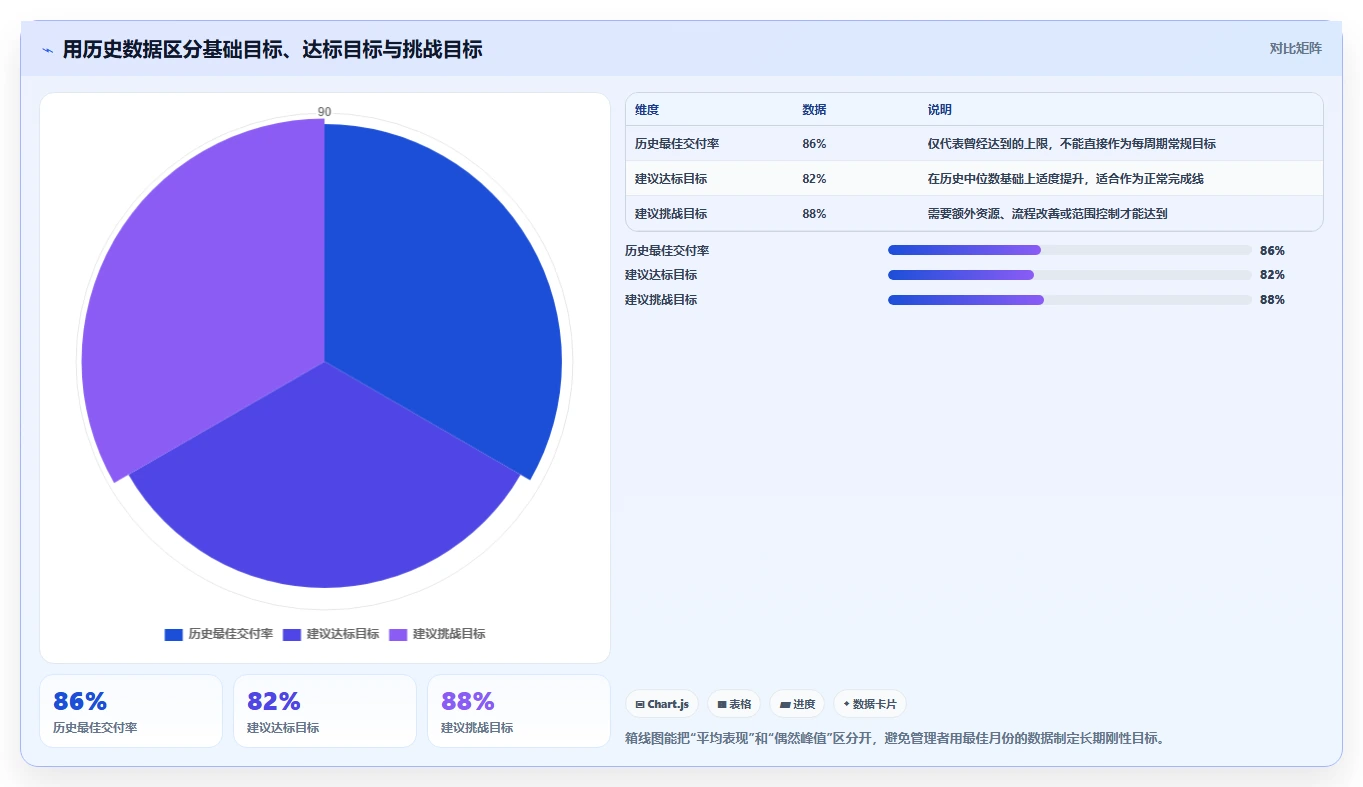1363x787 pixels.
Task: Click table cell 建议达标目标
Action: pos(671,179)
